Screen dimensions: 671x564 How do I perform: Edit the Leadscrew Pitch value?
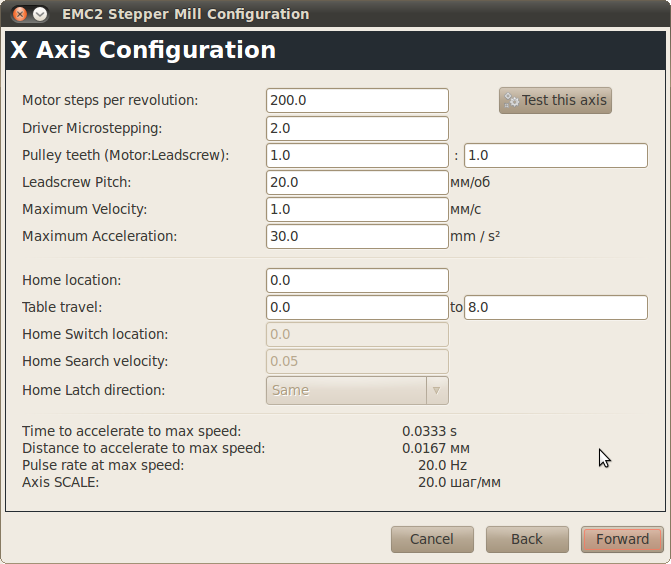coord(357,182)
